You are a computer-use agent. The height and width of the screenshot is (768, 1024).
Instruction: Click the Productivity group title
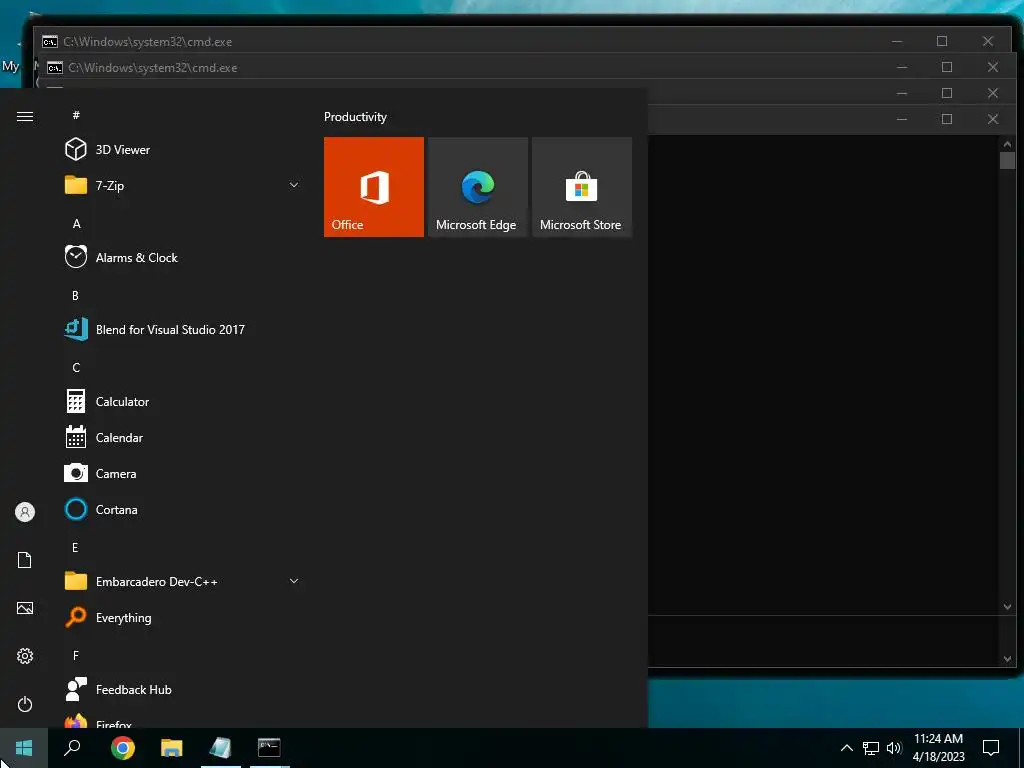click(355, 117)
